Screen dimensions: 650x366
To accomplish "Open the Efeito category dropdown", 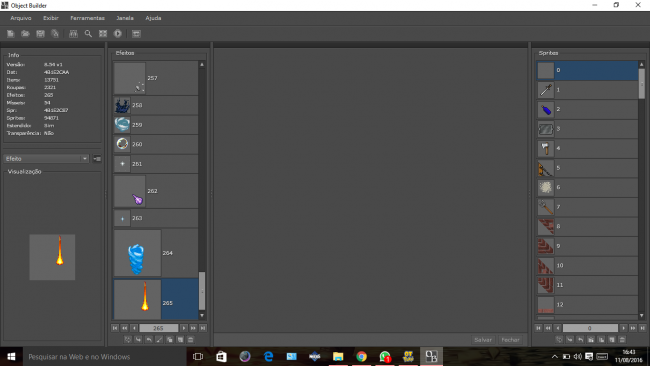I will 46,159.
